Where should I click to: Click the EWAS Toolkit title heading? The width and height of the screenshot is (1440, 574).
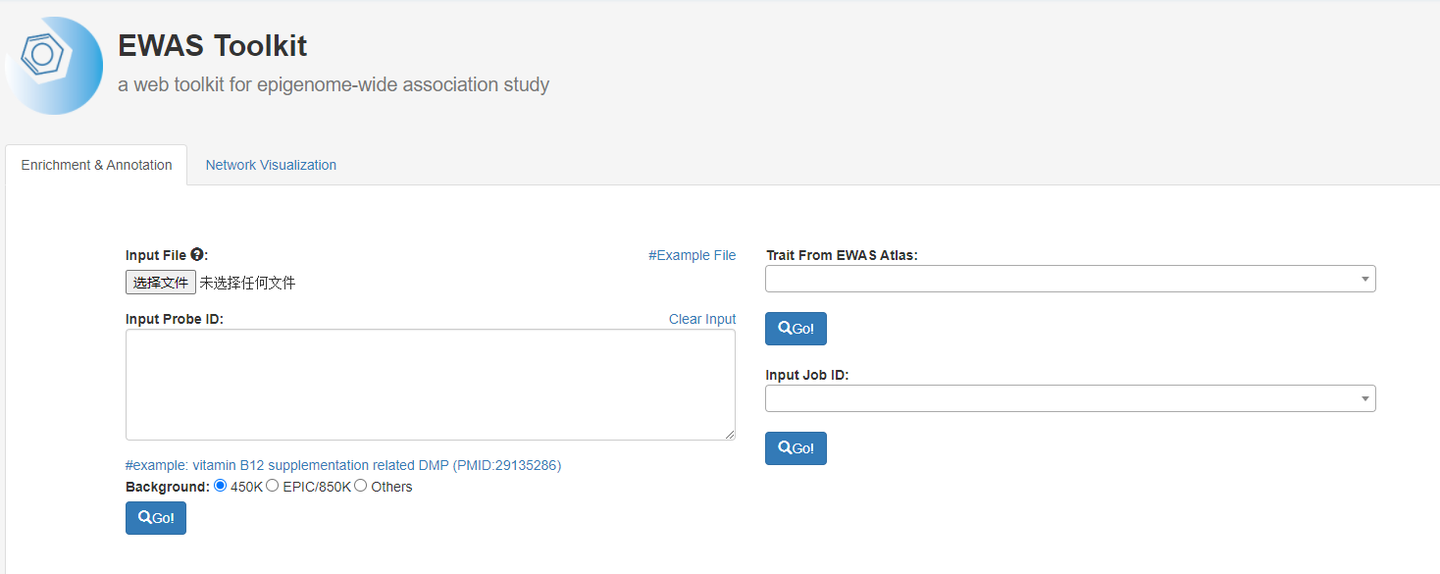point(212,46)
